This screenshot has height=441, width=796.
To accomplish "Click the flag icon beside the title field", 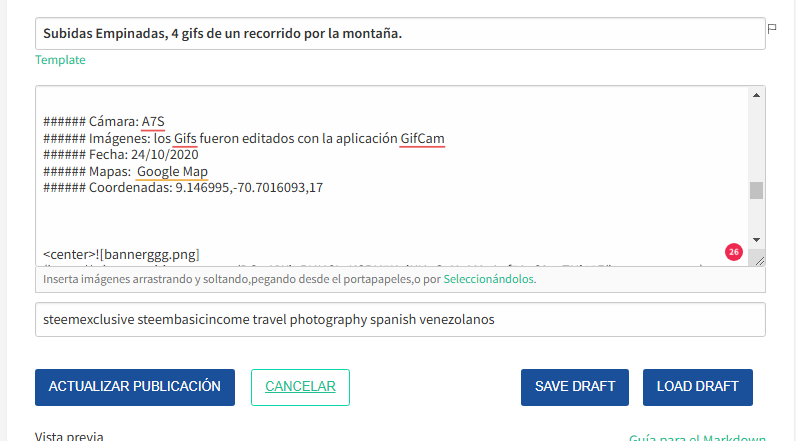I will (772, 29).
